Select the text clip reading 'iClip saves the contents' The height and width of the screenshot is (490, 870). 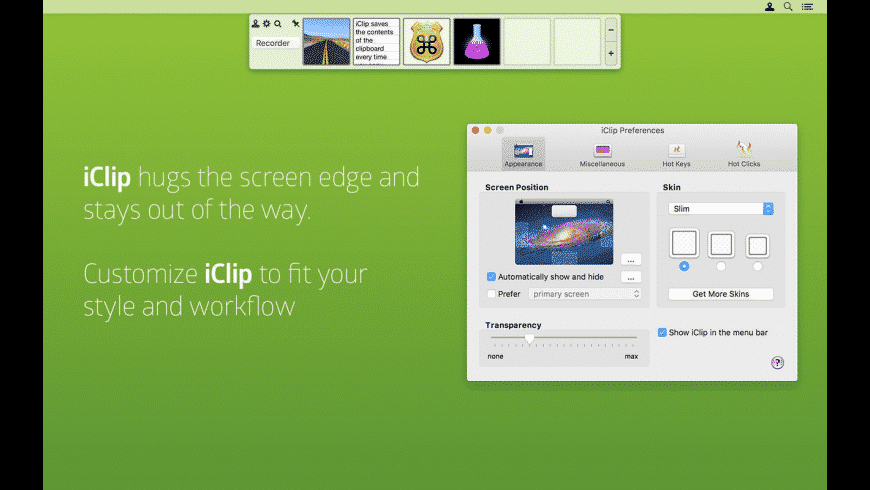[x=376, y=42]
